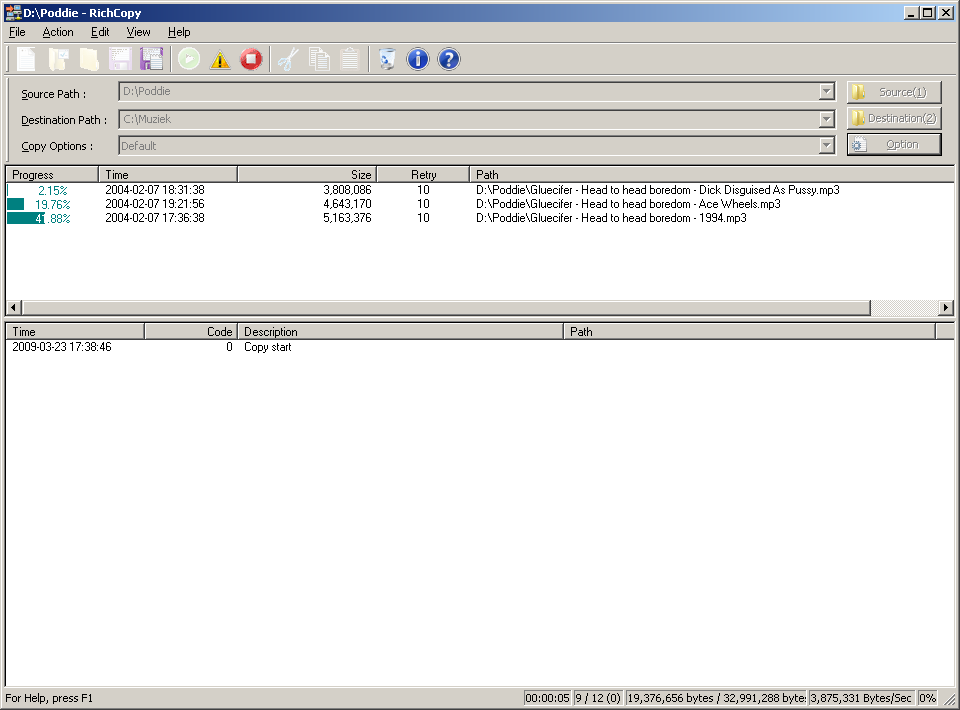
Task: Open the File menu
Action: tap(17, 32)
